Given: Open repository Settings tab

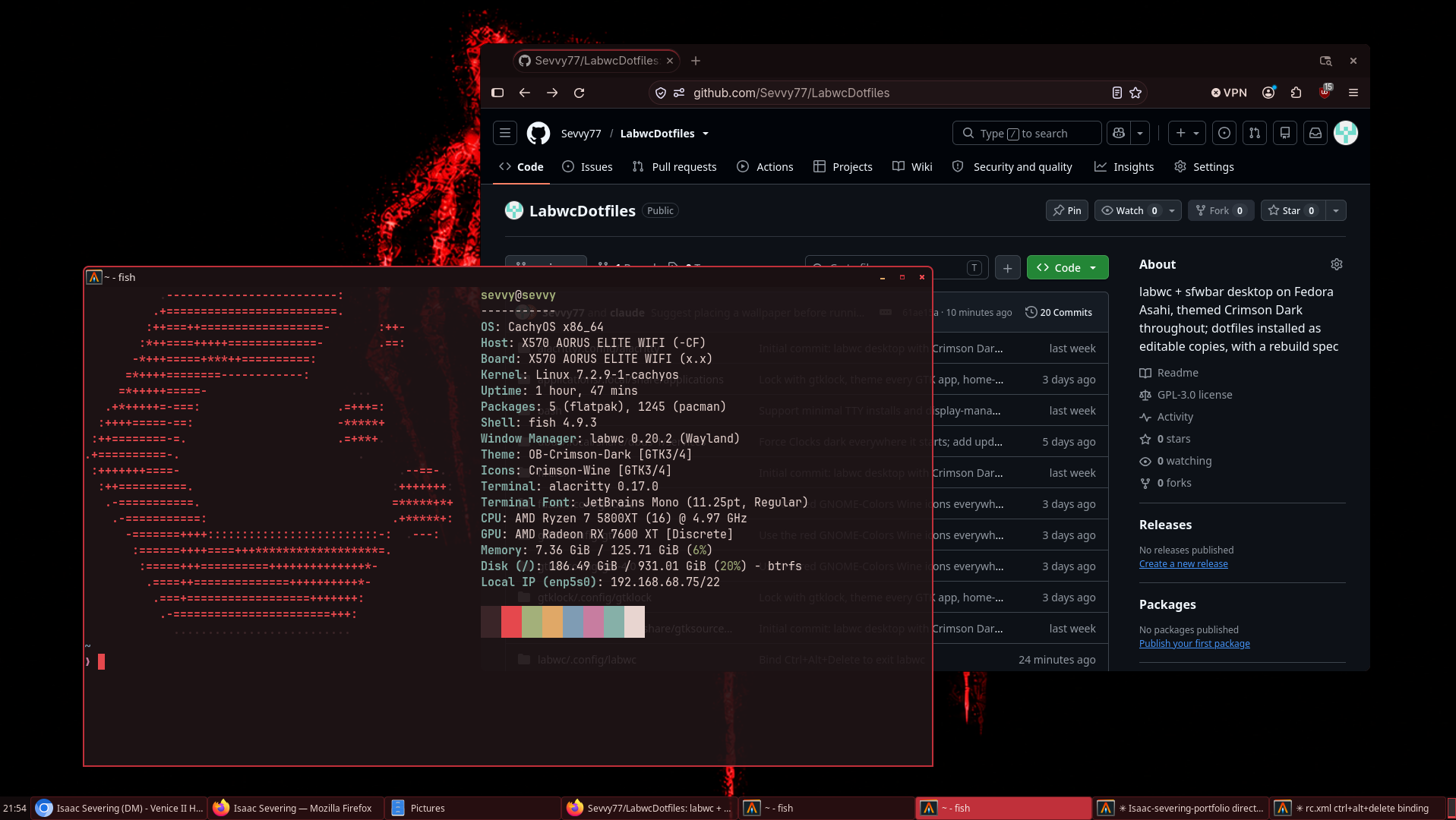Looking at the screenshot, I should pyautogui.click(x=1204, y=167).
